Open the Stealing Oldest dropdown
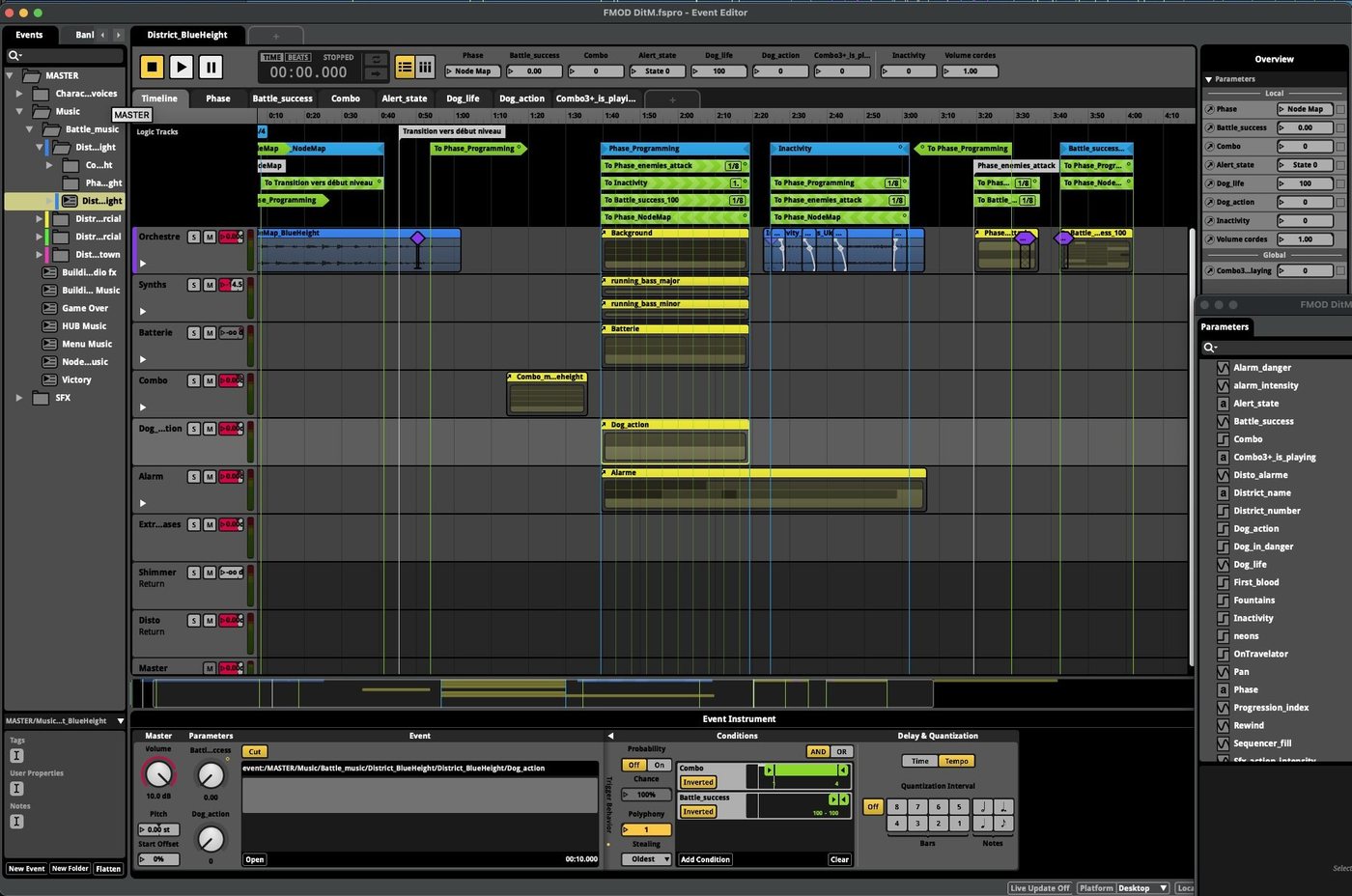 (x=646, y=859)
